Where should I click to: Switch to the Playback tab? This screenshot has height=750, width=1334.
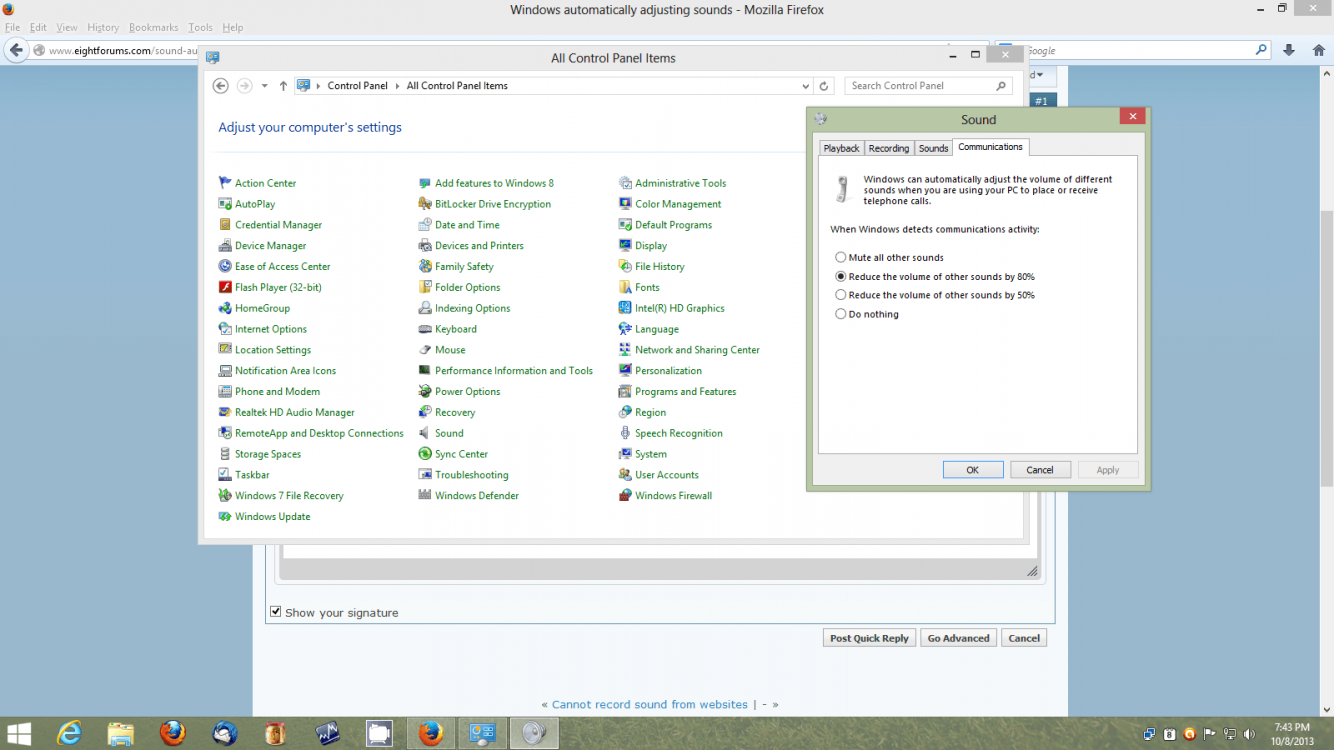[x=841, y=148]
